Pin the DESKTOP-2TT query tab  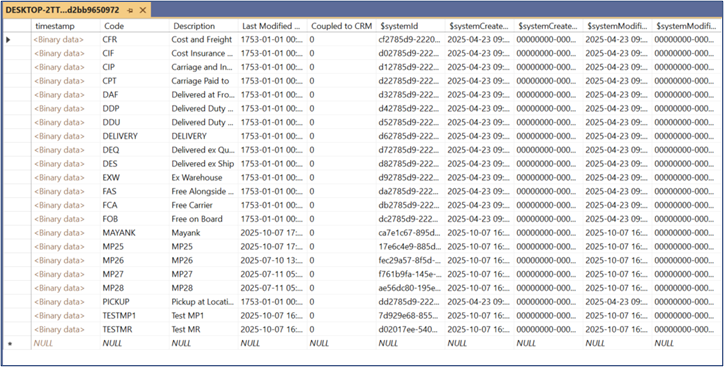(x=130, y=10)
